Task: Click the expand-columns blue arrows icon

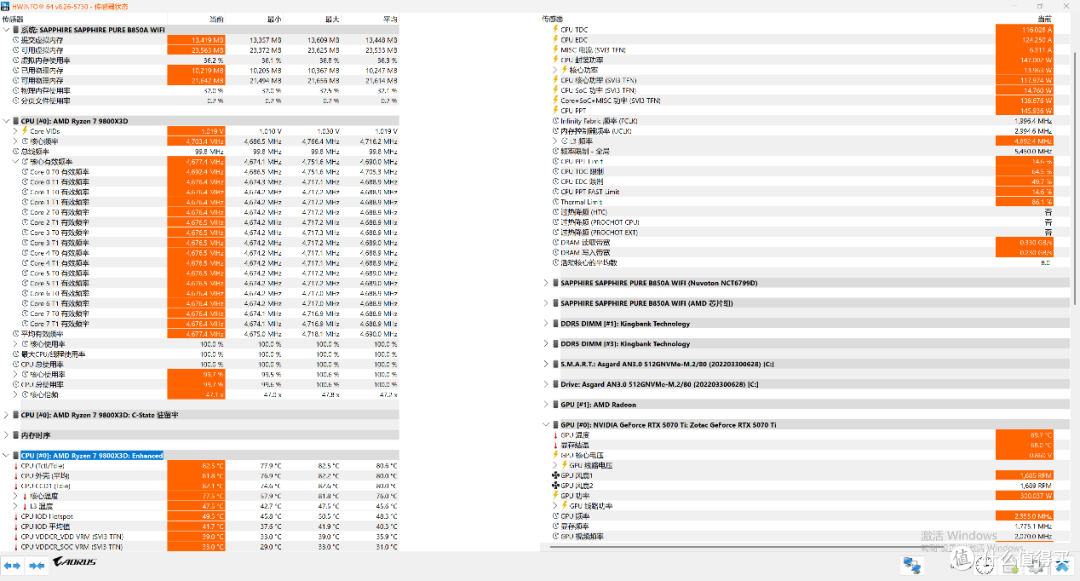Action: pyautogui.click(x=12, y=565)
